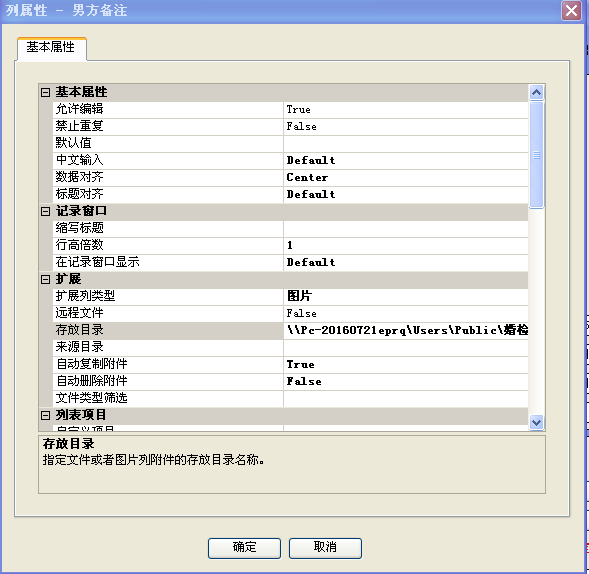
Task: Click the 默认值 empty value field
Action: pyautogui.click(x=406, y=144)
